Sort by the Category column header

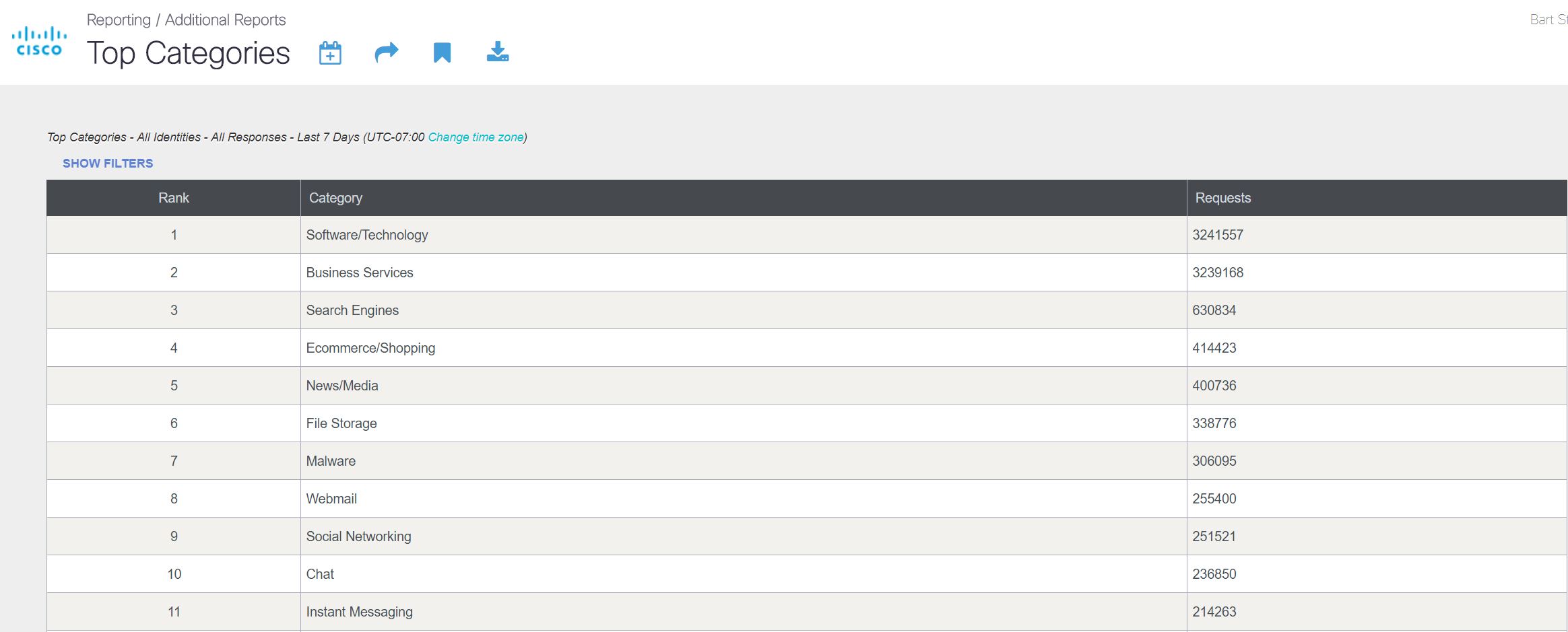tap(335, 198)
